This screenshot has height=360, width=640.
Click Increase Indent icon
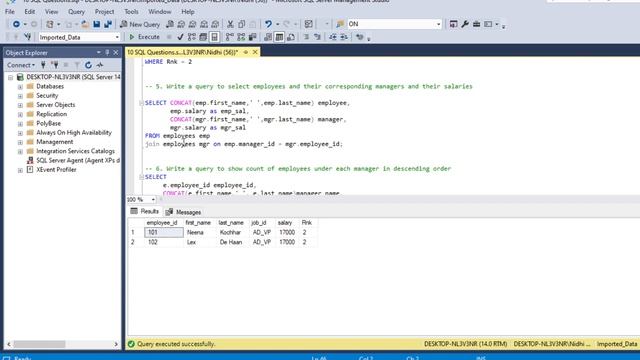(x=344, y=37)
